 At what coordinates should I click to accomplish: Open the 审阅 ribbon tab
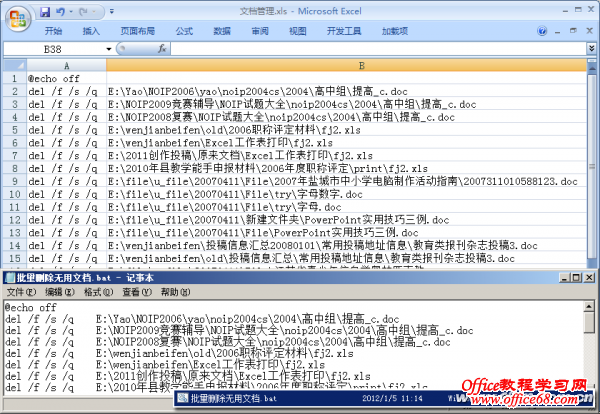click(260, 31)
